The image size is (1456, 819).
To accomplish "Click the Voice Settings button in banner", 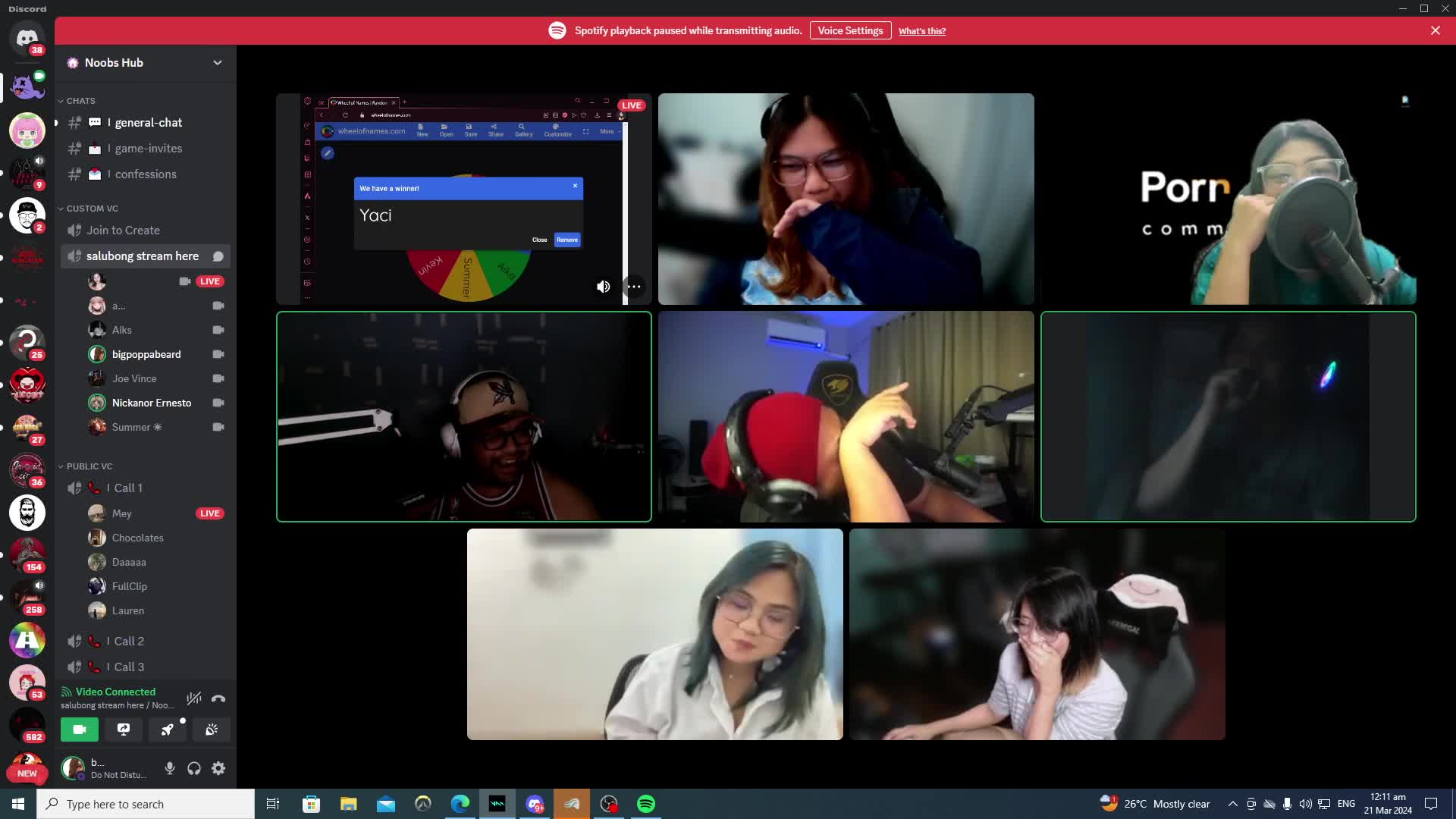I will click(850, 30).
